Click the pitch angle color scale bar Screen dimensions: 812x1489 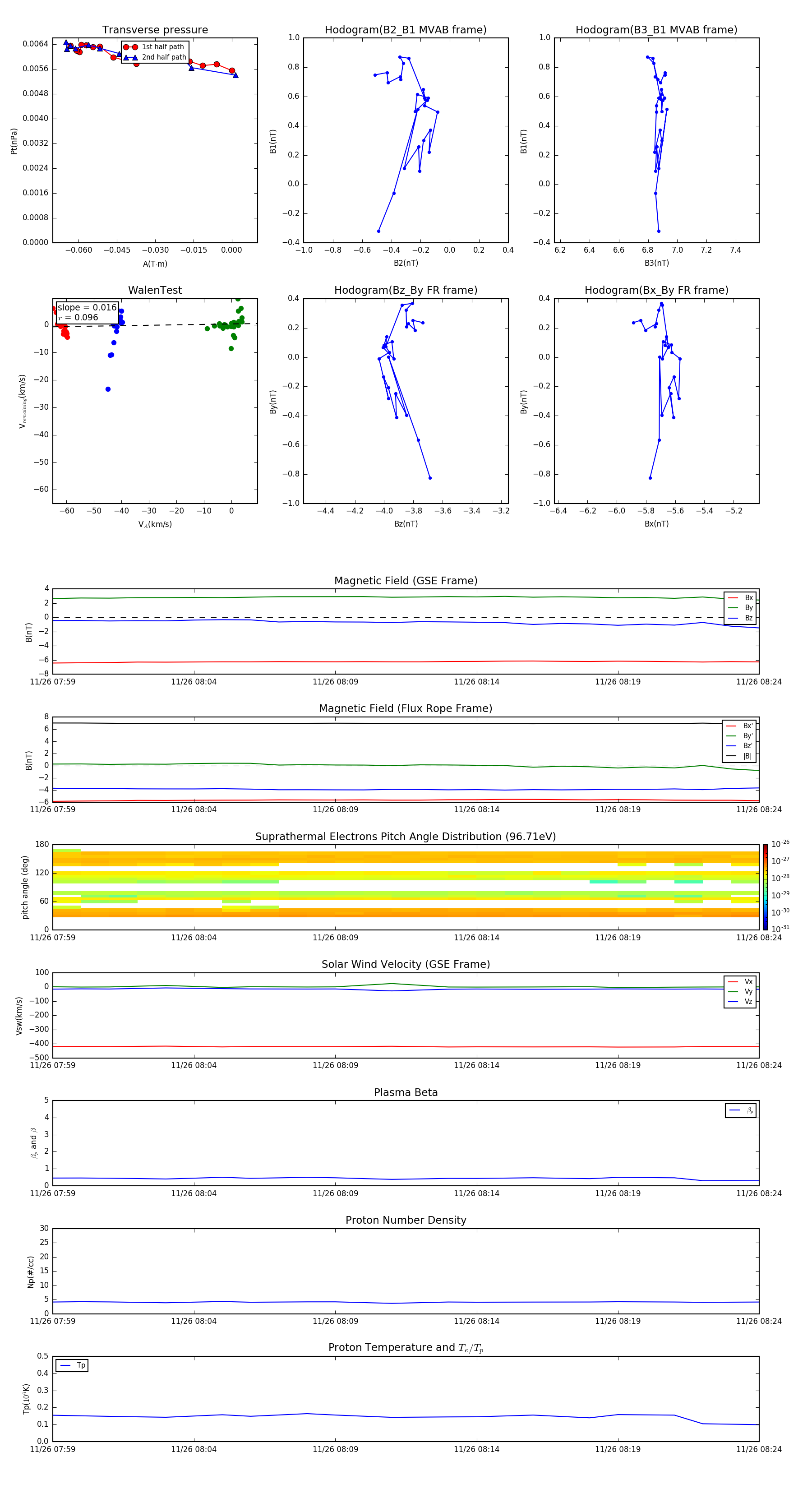[765, 887]
